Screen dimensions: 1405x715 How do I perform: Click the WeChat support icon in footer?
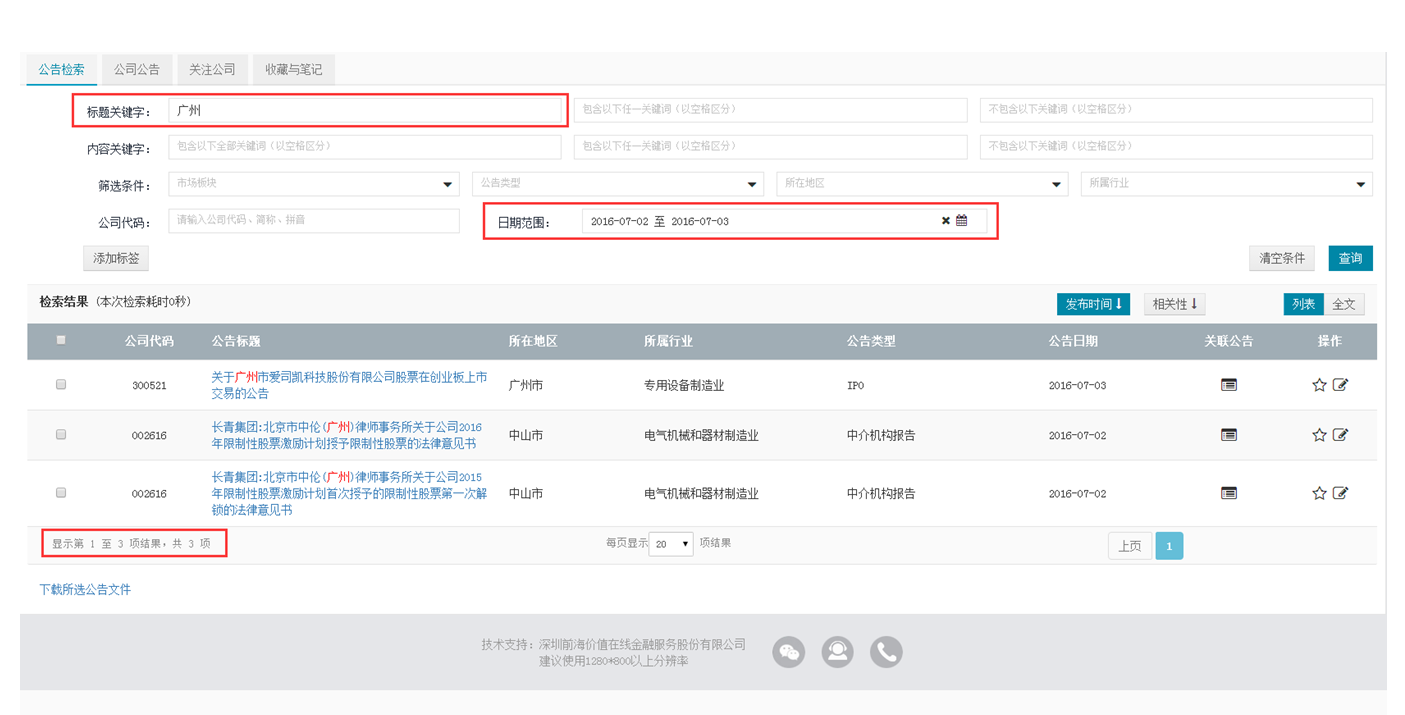[789, 652]
